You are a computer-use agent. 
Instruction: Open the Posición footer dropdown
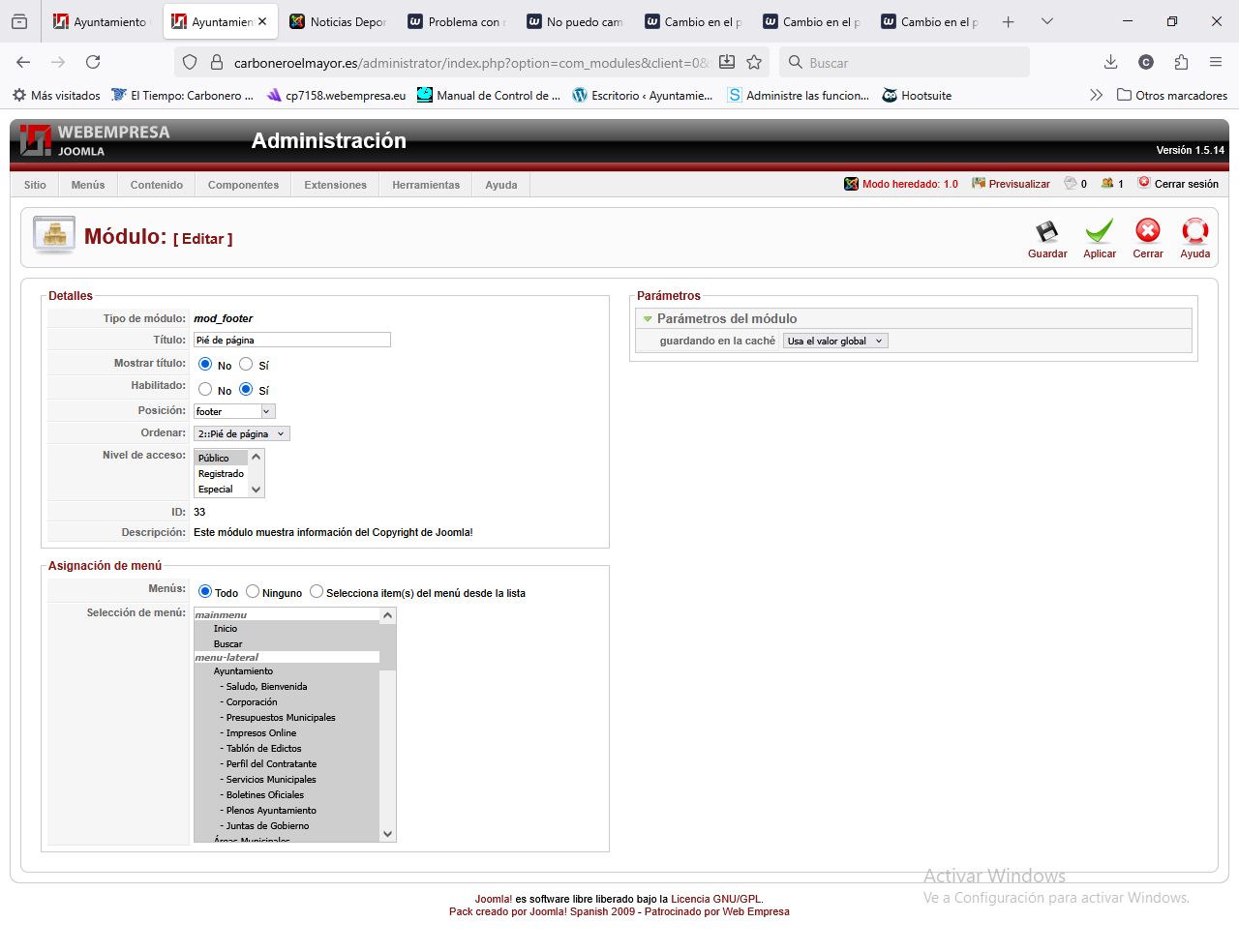(234, 411)
